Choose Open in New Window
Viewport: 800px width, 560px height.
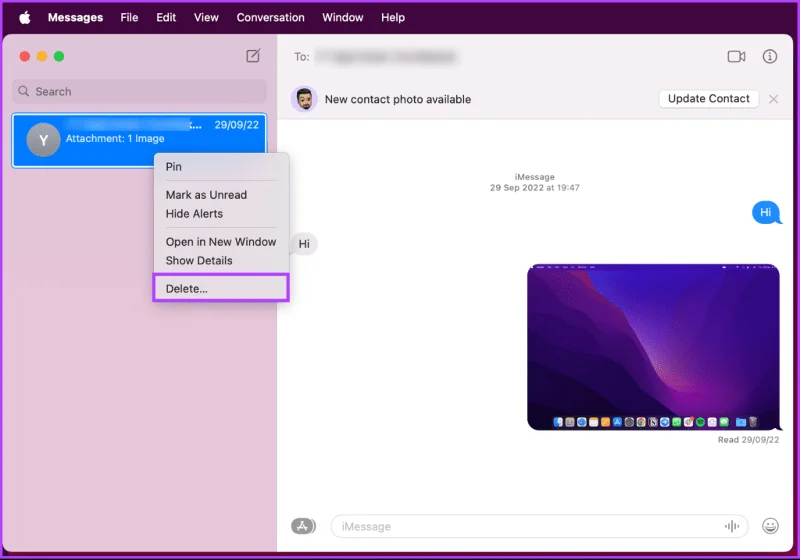[x=221, y=242]
